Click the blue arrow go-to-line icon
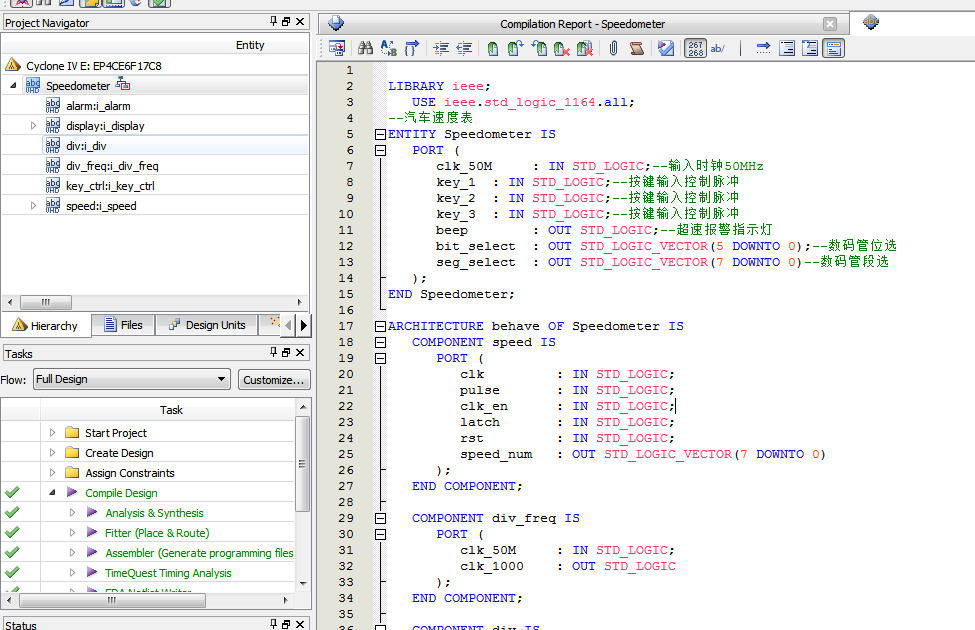Image resolution: width=975 pixels, height=630 pixels. [x=763, y=48]
